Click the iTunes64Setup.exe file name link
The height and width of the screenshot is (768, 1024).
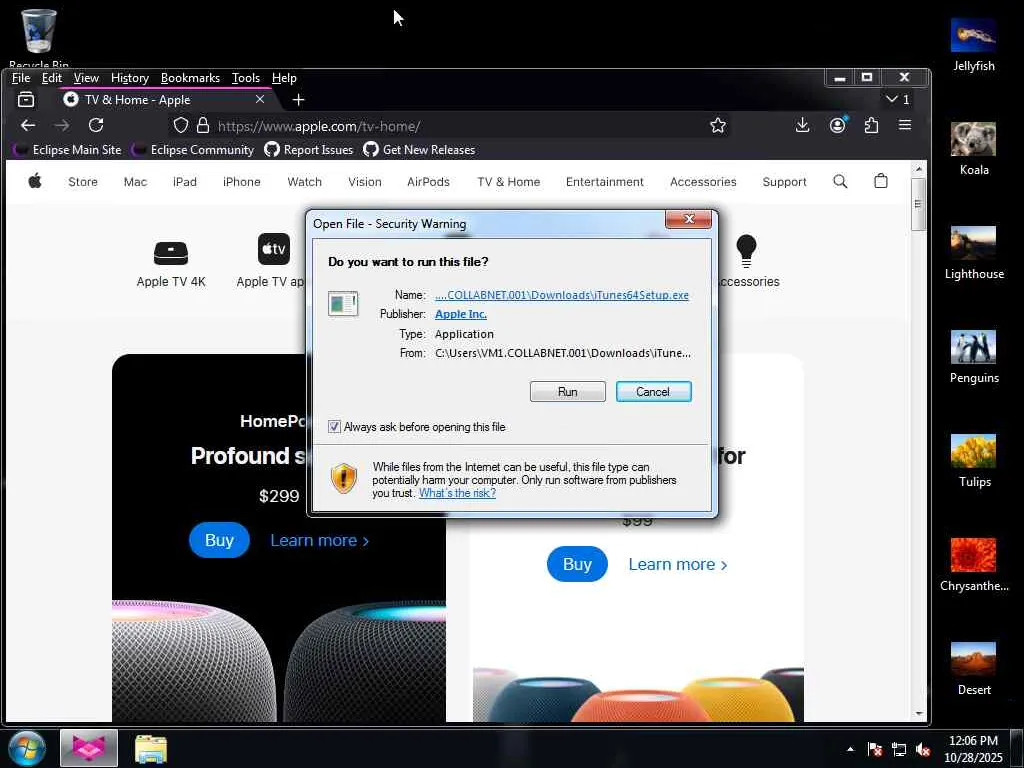point(562,295)
